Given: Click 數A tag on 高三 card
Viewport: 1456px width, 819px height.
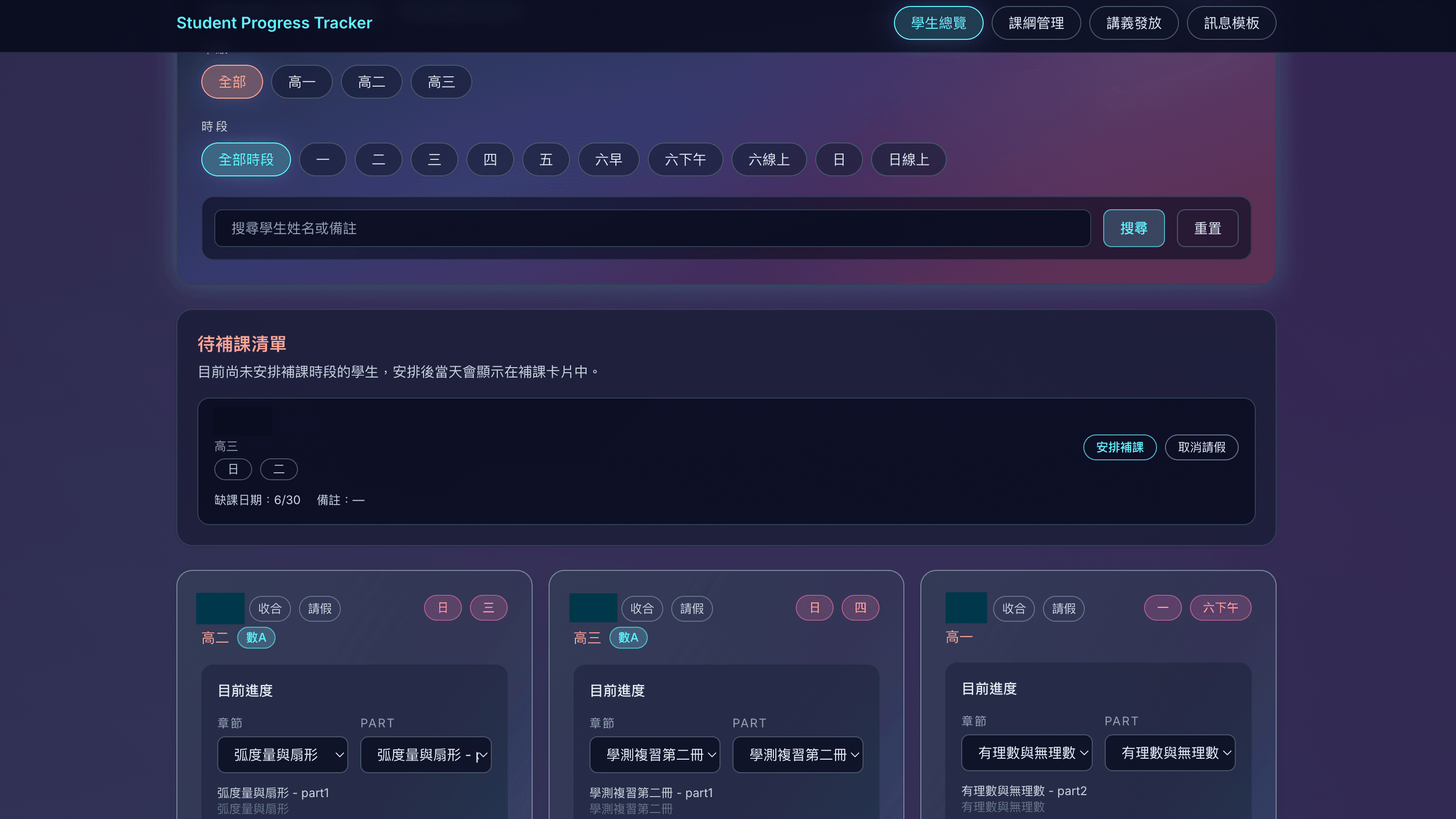Looking at the screenshot, I should click(x=628, y=638).
